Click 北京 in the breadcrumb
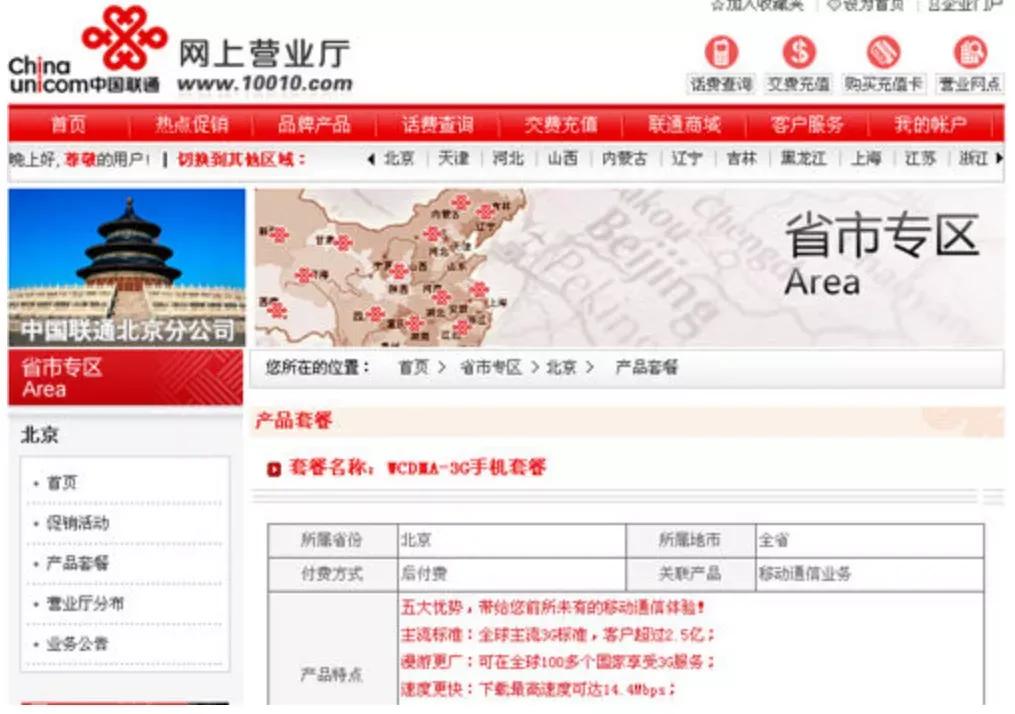Screen dimensions: 1015x714 561,368
